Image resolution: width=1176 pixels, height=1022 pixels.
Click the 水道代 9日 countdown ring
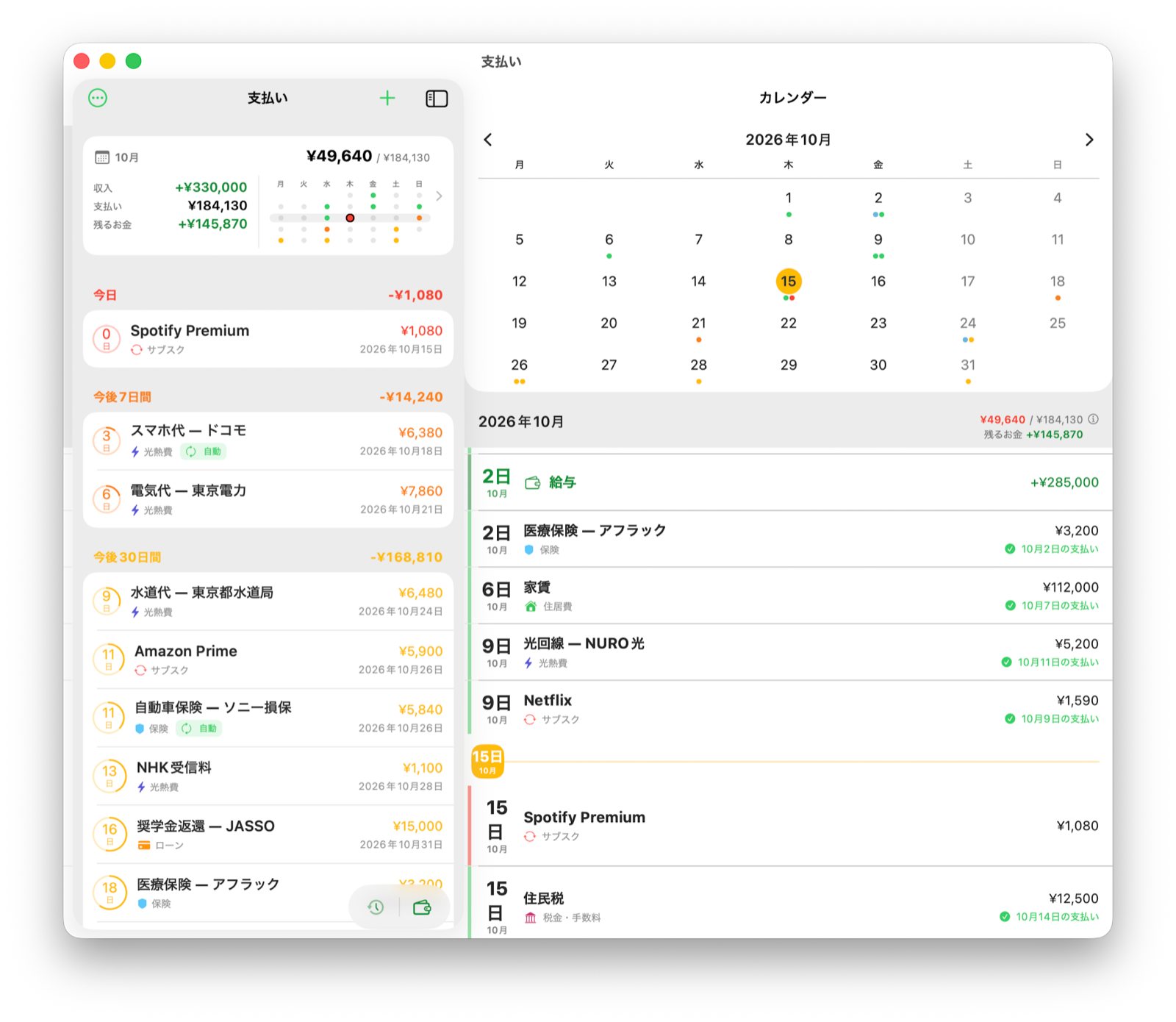[x=107, y=601]
